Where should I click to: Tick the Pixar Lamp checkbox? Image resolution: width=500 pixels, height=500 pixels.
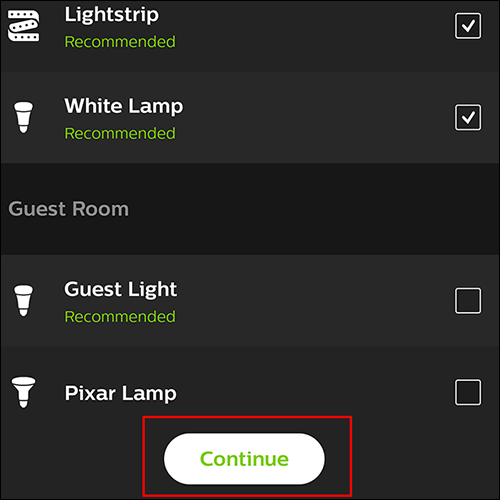pyautogui.click(x=468, y=392)
